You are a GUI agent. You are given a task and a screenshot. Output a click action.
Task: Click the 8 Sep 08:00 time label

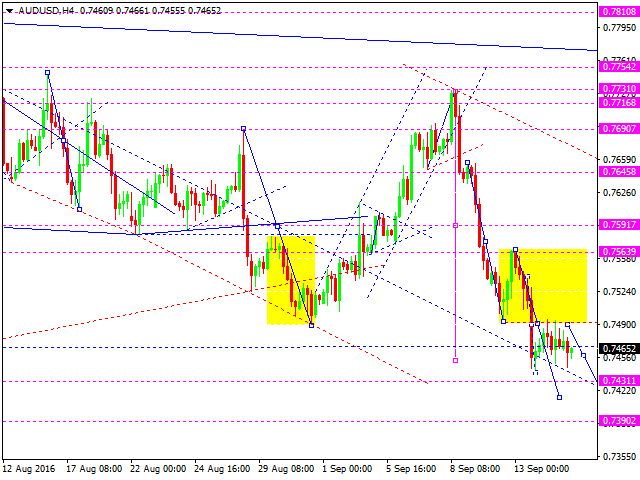coord(475,469)
